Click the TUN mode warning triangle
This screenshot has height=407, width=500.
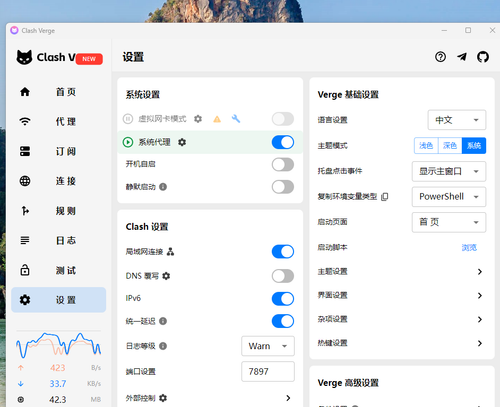coord(217,119)
